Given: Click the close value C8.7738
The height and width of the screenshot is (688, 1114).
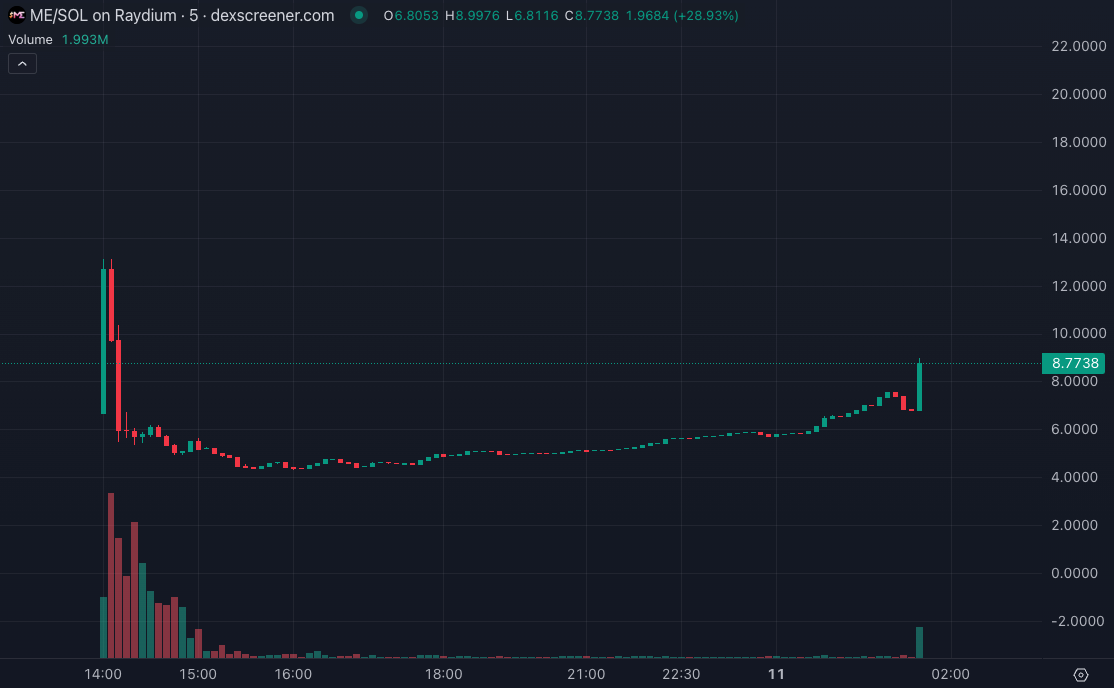Looking at the screenshot, I should click(592, 16).
